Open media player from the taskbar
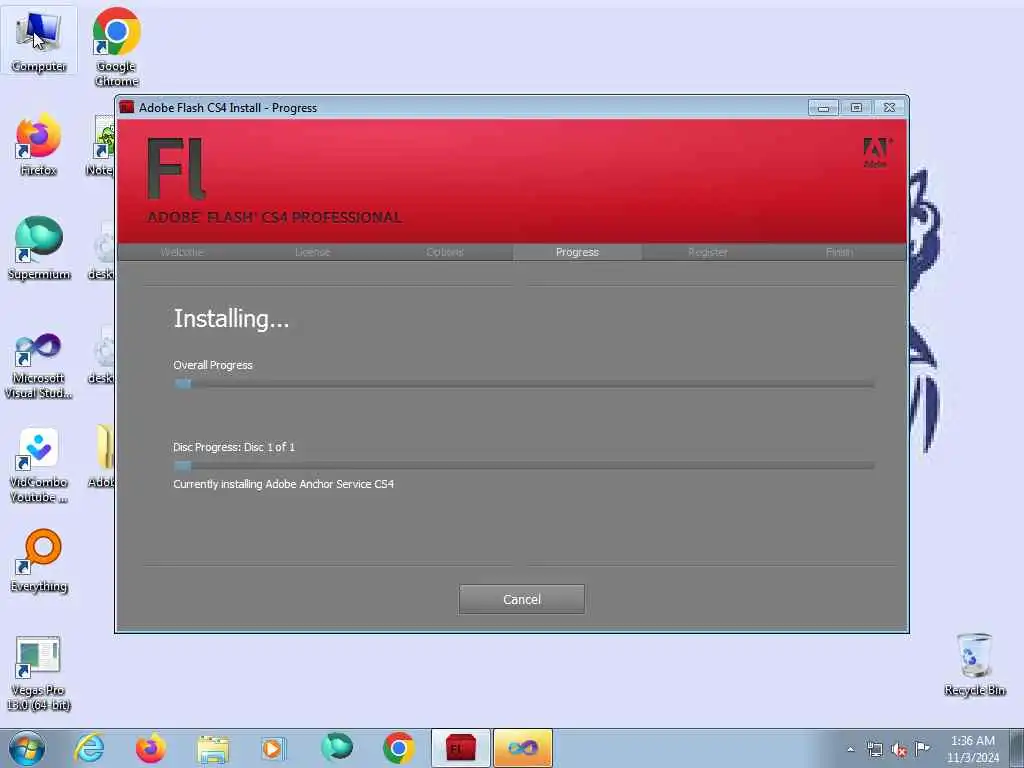The width and height of the screenshot is (1024, 768). pyautogui.click(x=274, y=748)
